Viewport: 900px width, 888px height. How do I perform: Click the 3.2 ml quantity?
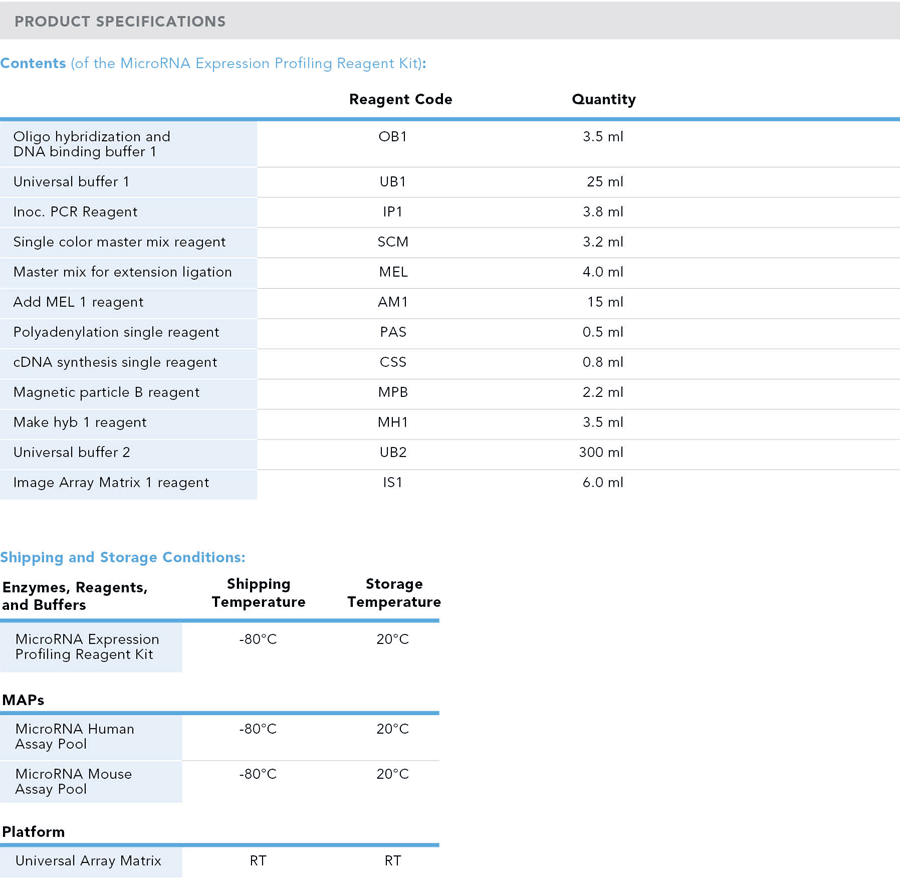[x=603, y=242]
